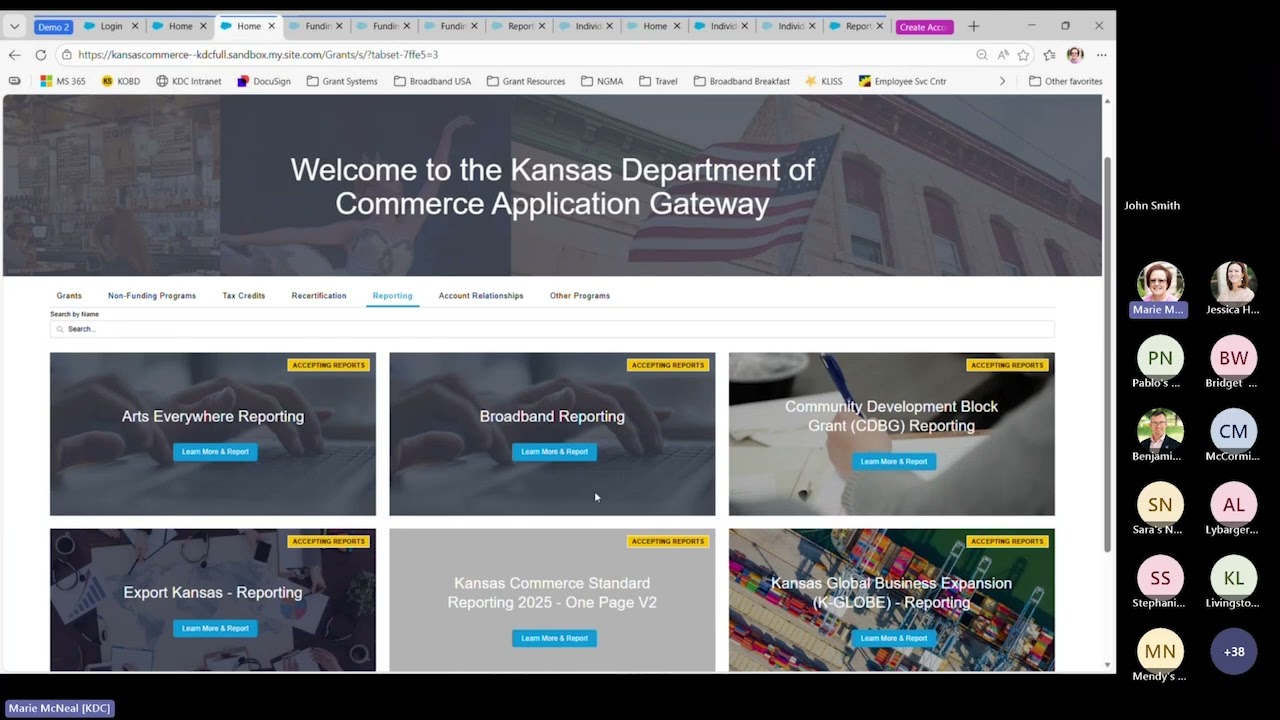Click the read aloud icon in the address bar
The height and width of the screenshot is (720, 1280).
(x=1003, y=55)
